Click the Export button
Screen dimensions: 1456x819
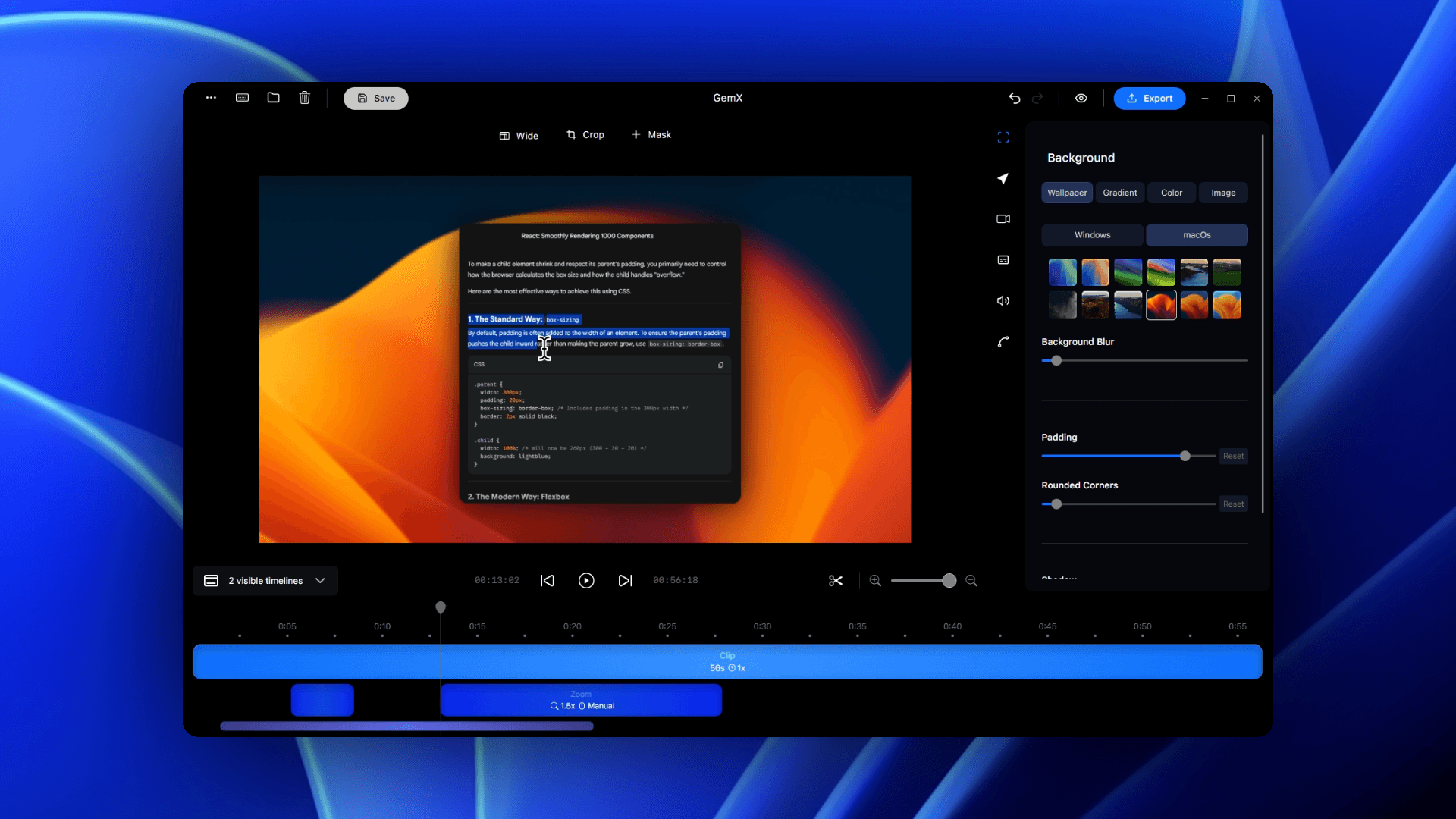tap(1149, 99)
